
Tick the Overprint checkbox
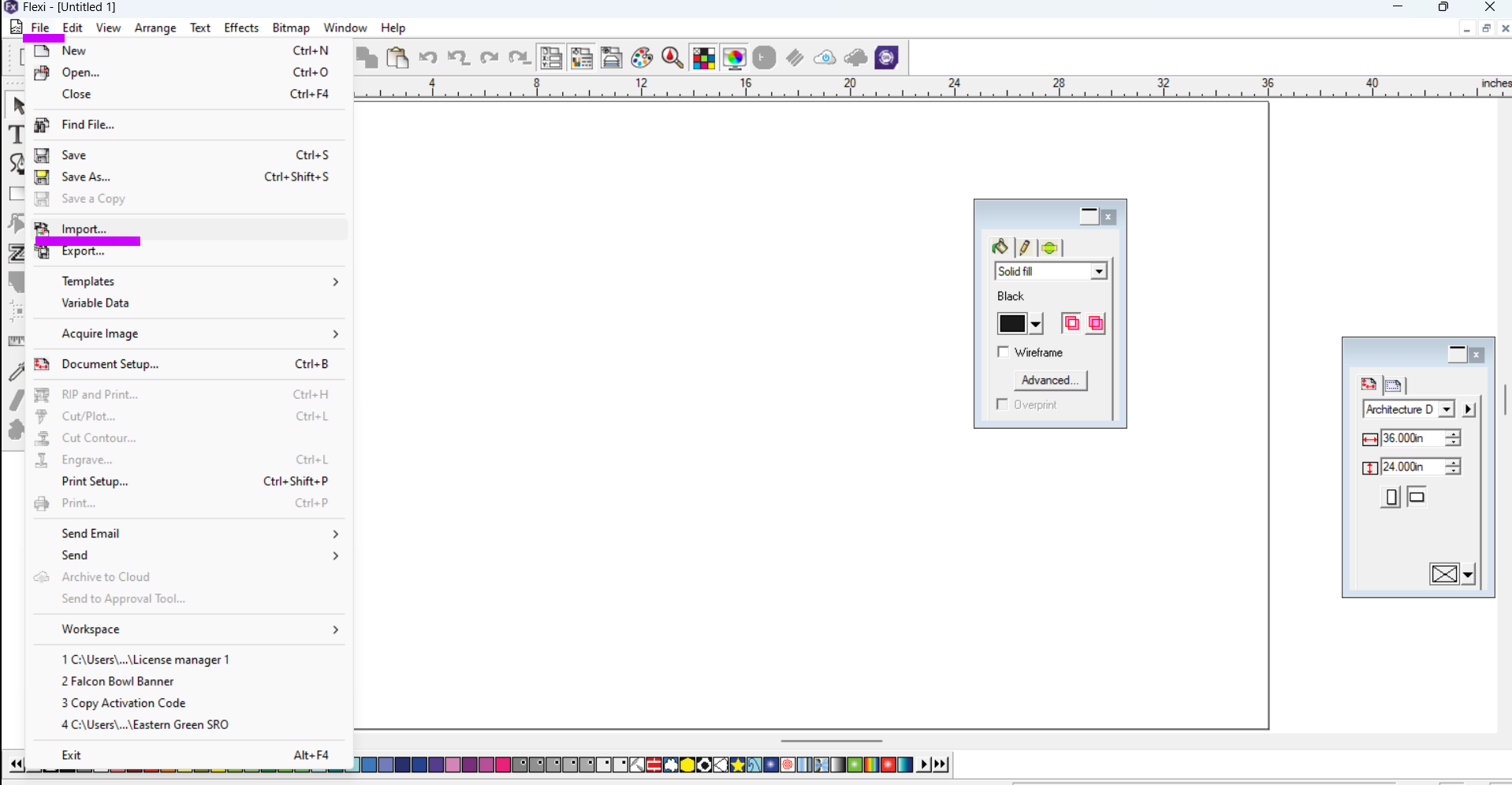pos(1003,404)
